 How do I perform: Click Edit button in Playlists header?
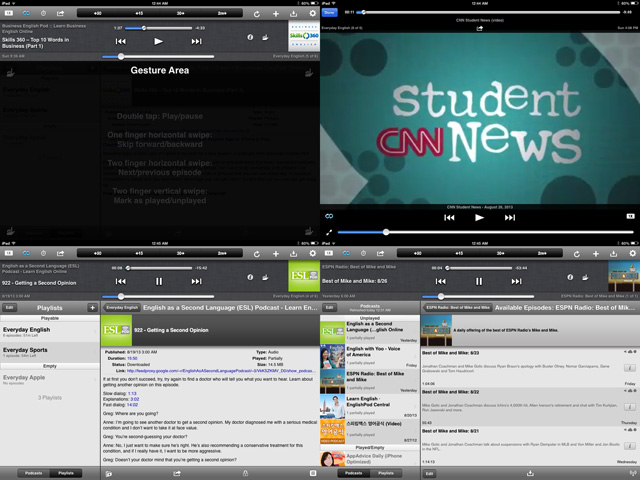tap(10, 308)
